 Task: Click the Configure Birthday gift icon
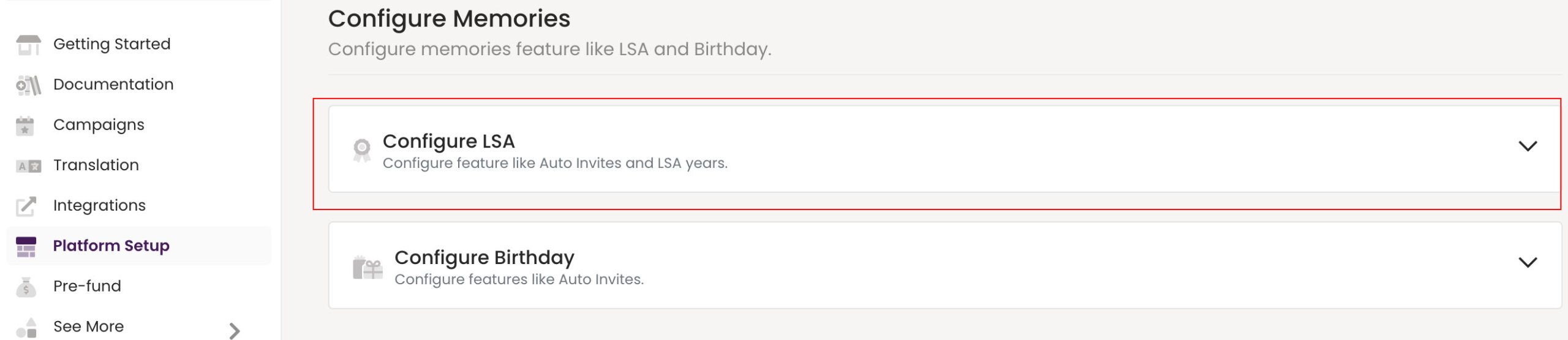(367, 268)
